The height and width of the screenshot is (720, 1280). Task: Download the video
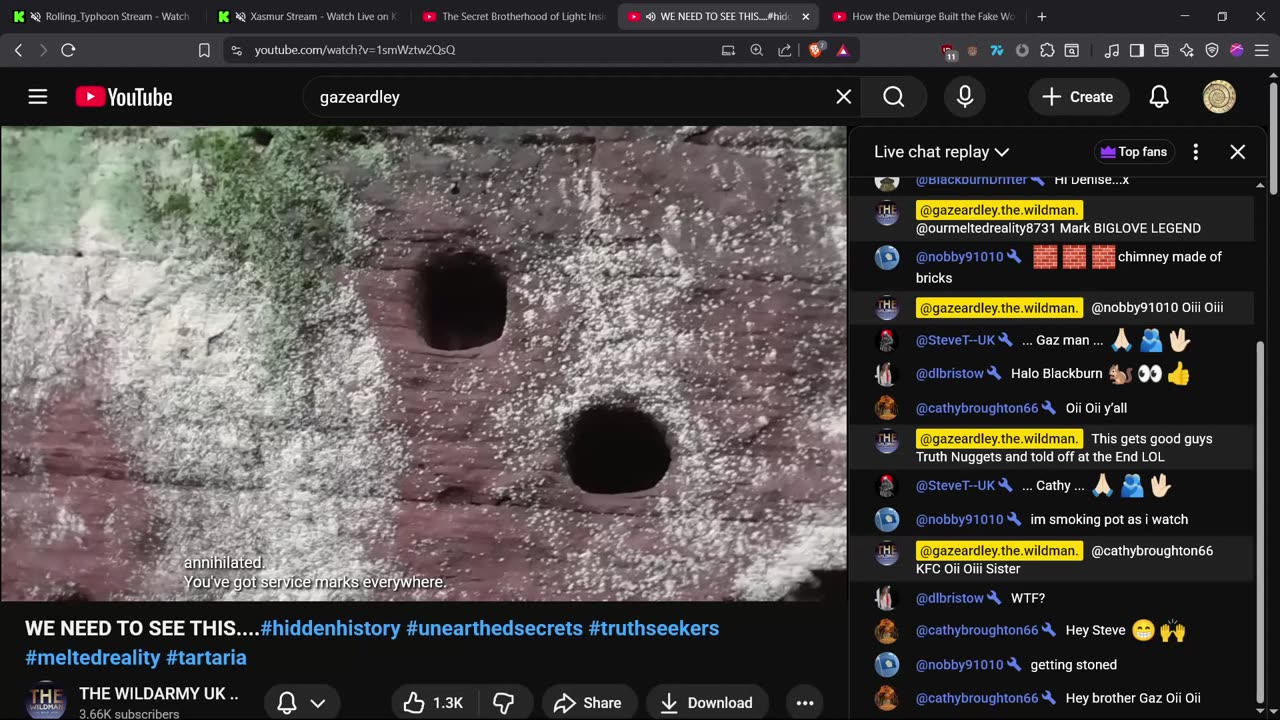click(707, 703)
